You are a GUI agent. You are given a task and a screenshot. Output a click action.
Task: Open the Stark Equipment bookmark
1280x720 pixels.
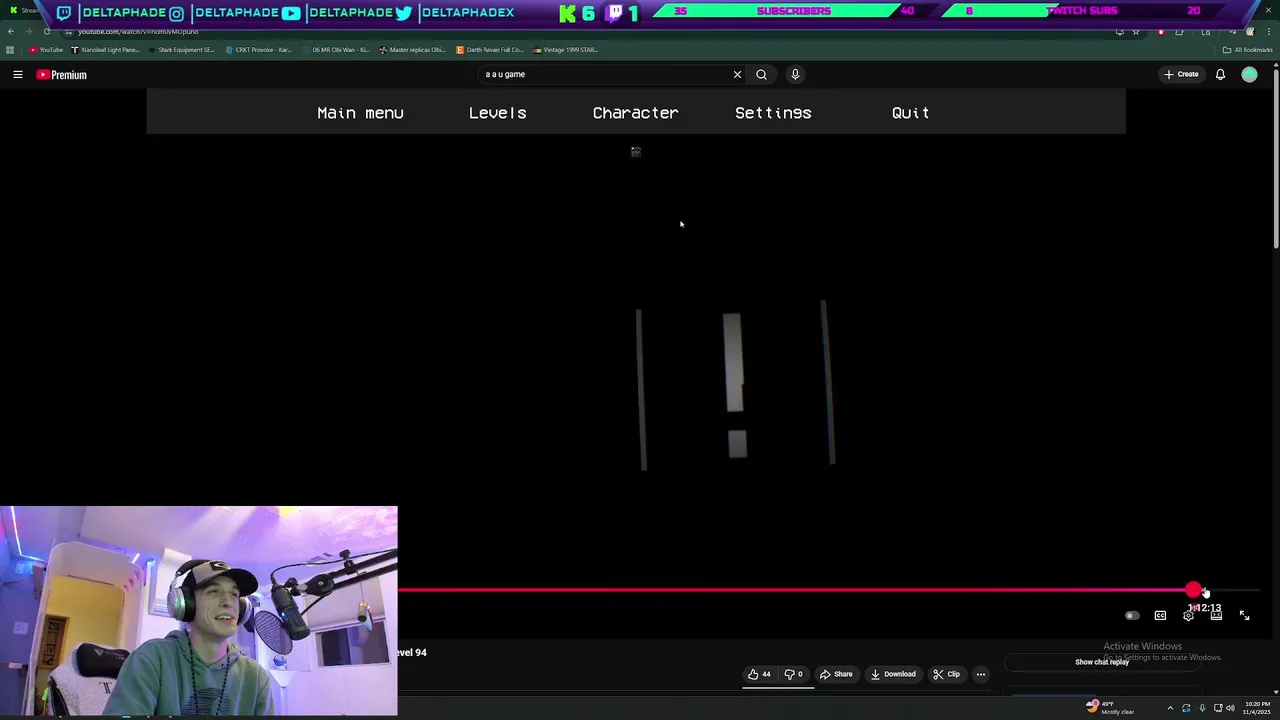coord(182,50)
